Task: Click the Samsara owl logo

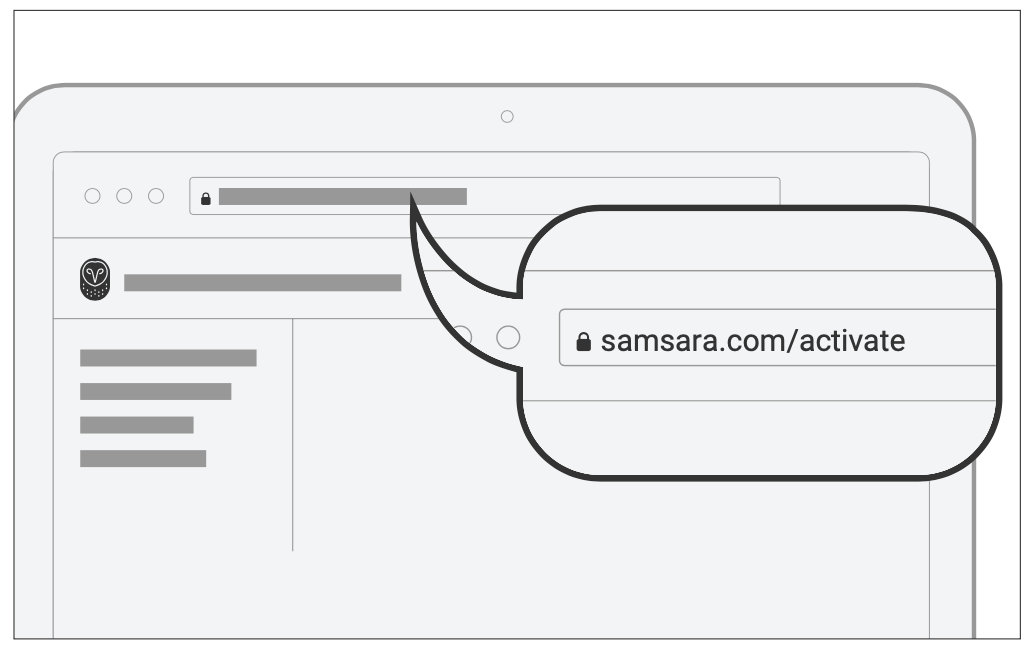Action: point(95,281)
